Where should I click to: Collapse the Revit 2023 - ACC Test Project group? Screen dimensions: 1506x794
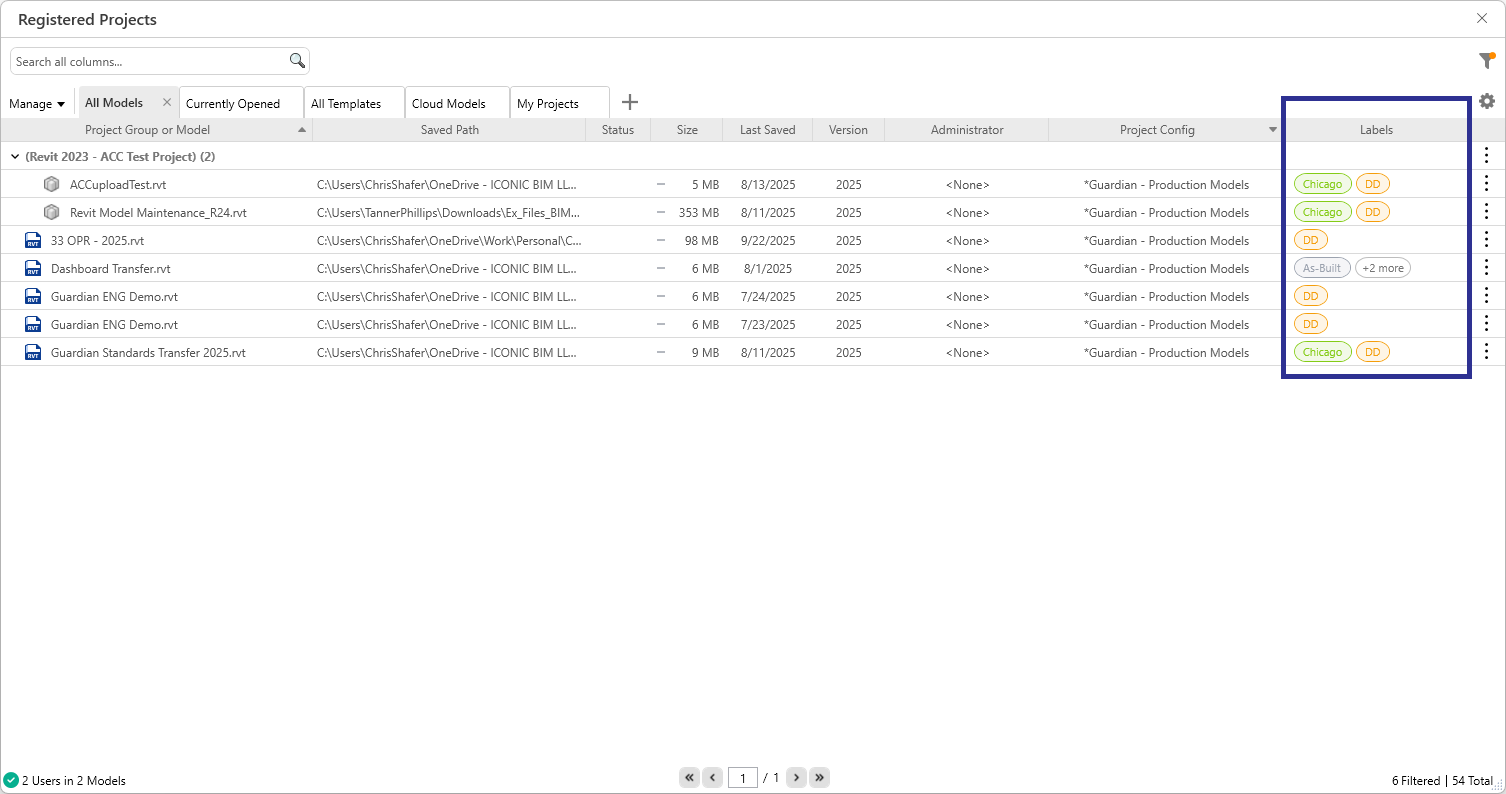point(15,157)
